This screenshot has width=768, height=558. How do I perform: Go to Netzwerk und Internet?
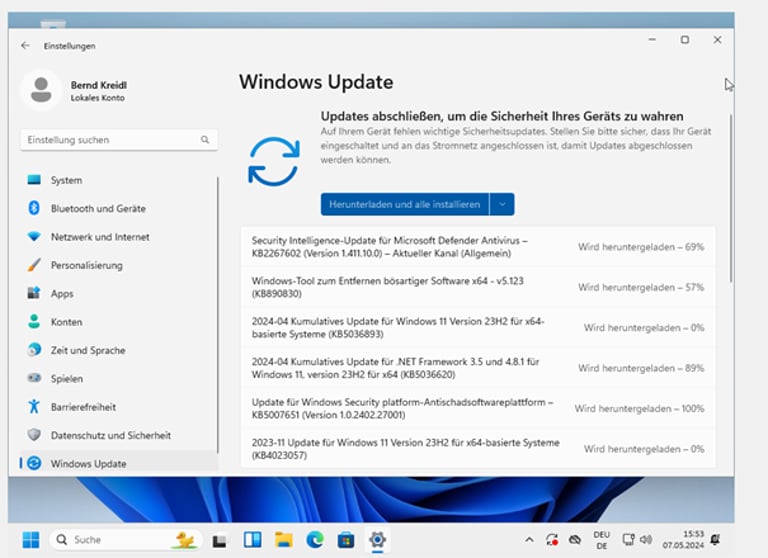(x=119, y=237)
